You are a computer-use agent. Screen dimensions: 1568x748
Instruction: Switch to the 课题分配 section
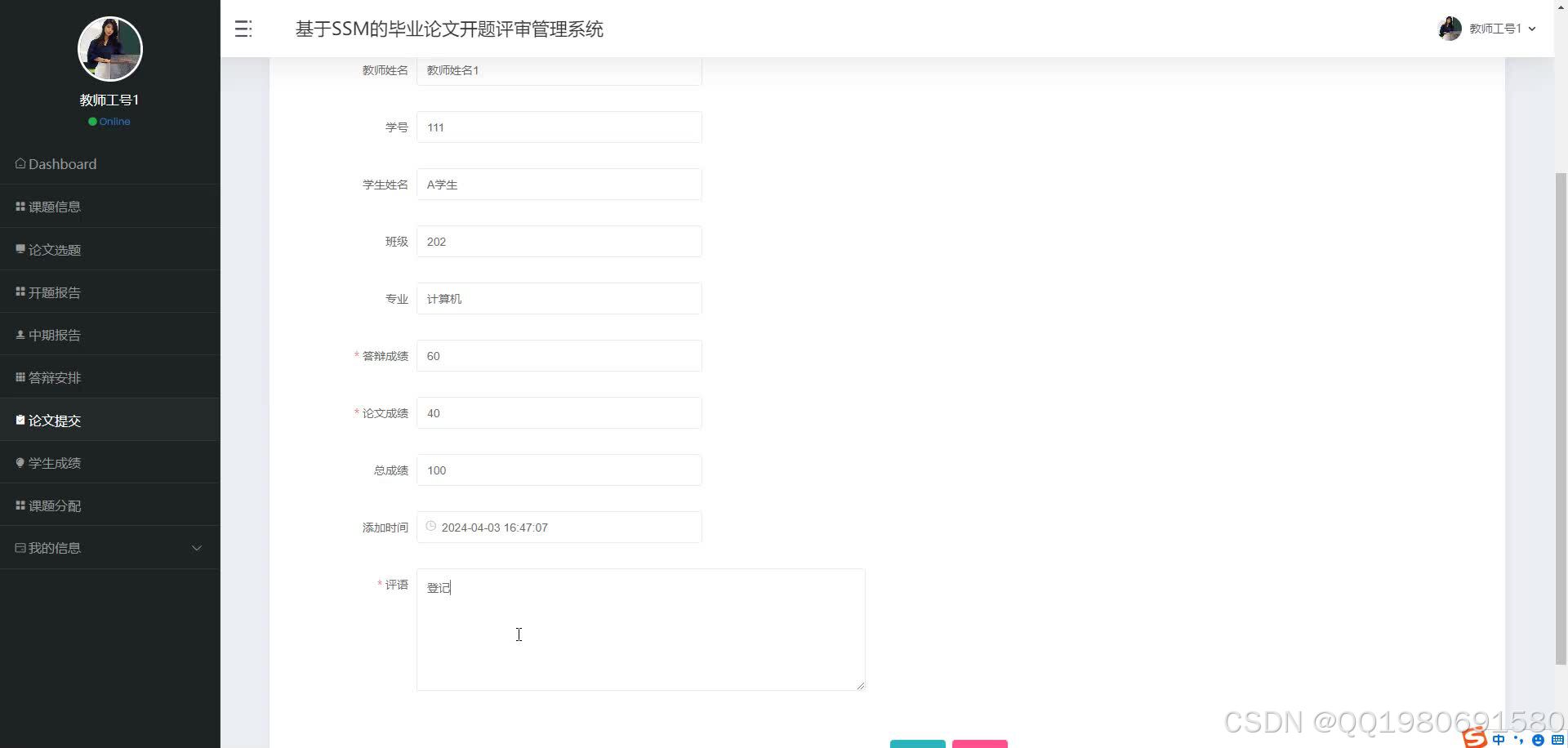coord(54,505)
